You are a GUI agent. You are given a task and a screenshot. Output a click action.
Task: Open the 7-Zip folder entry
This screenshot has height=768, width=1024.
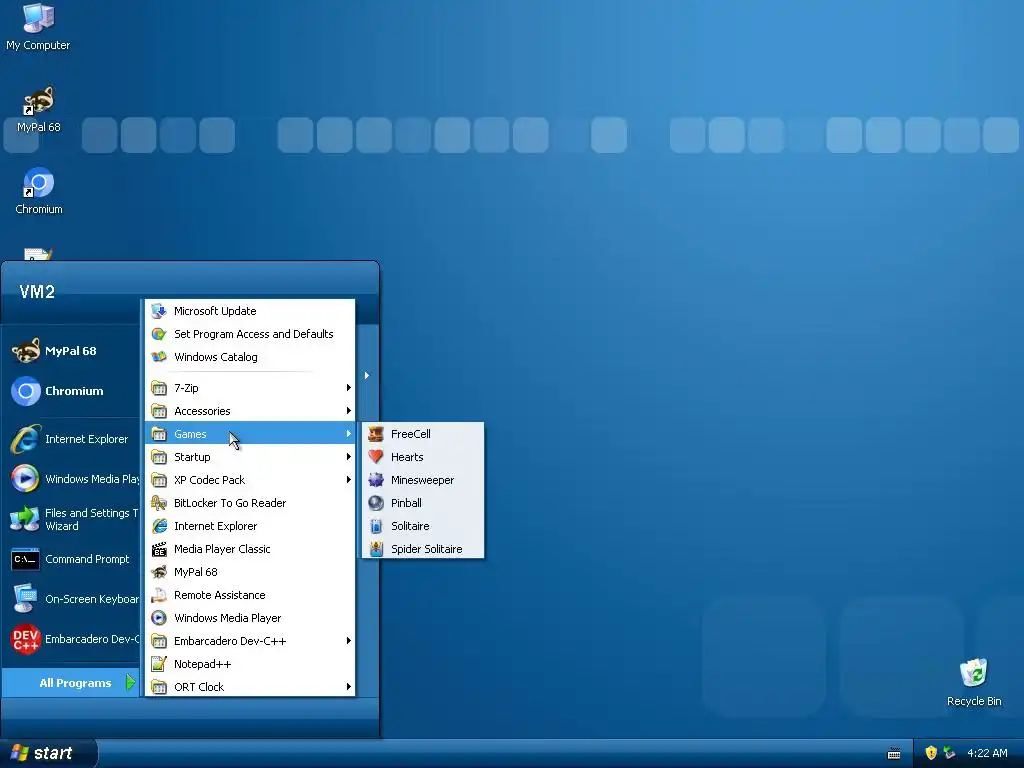tap(250, 388)
